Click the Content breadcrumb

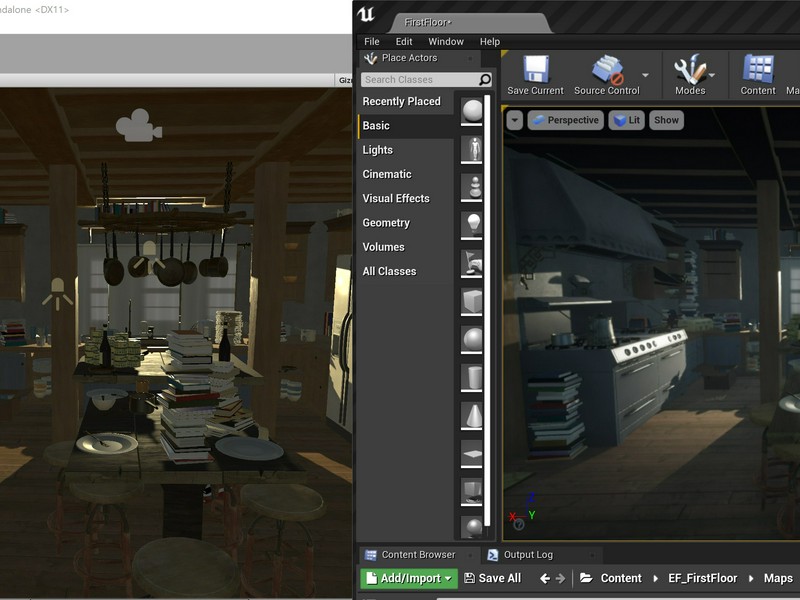[621, 578]
